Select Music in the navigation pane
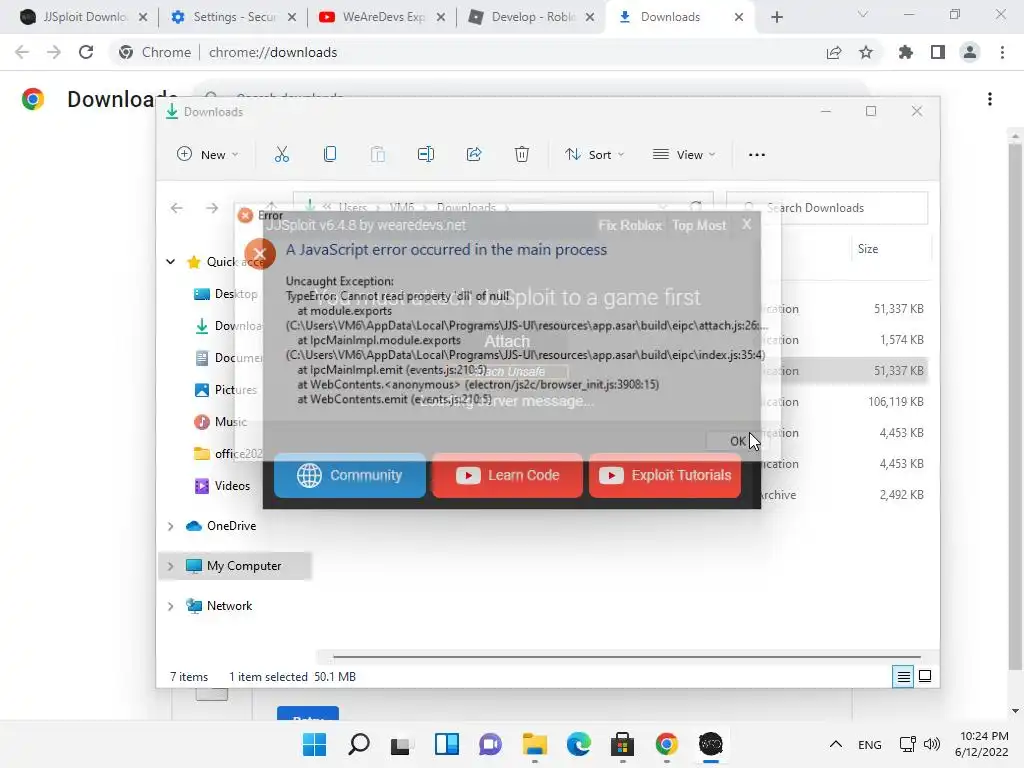The height and width of the screenshot is (768, 1024). pyautogui.click(x=221, y=422)
